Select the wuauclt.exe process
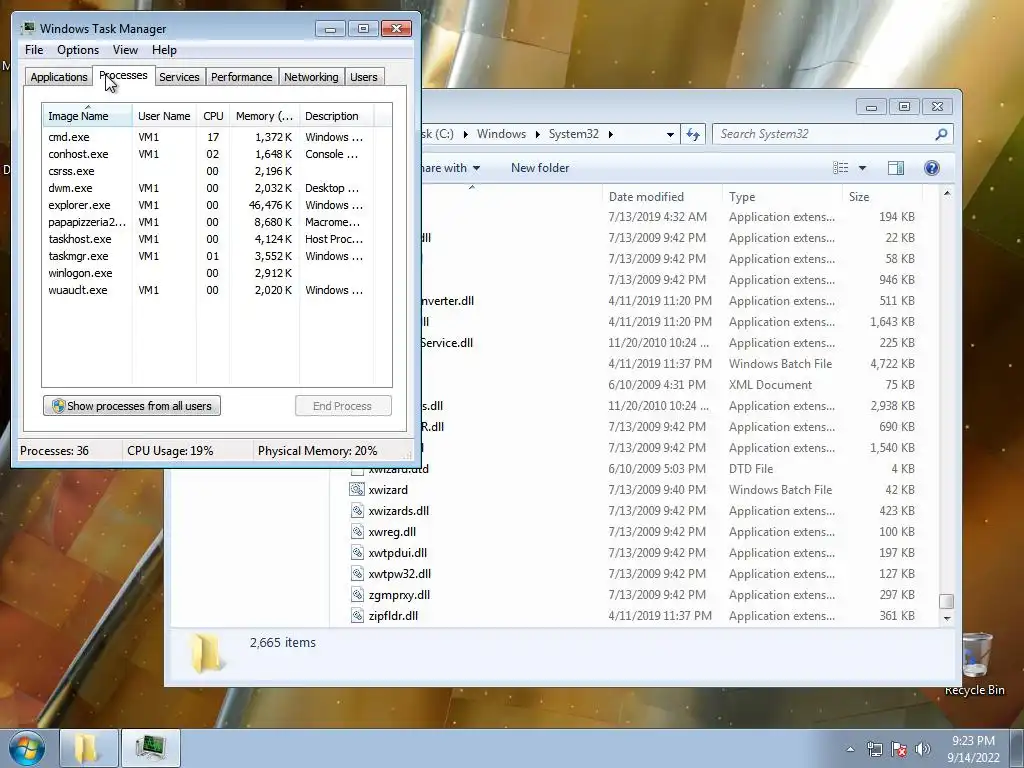 click(x=208, y=289)
